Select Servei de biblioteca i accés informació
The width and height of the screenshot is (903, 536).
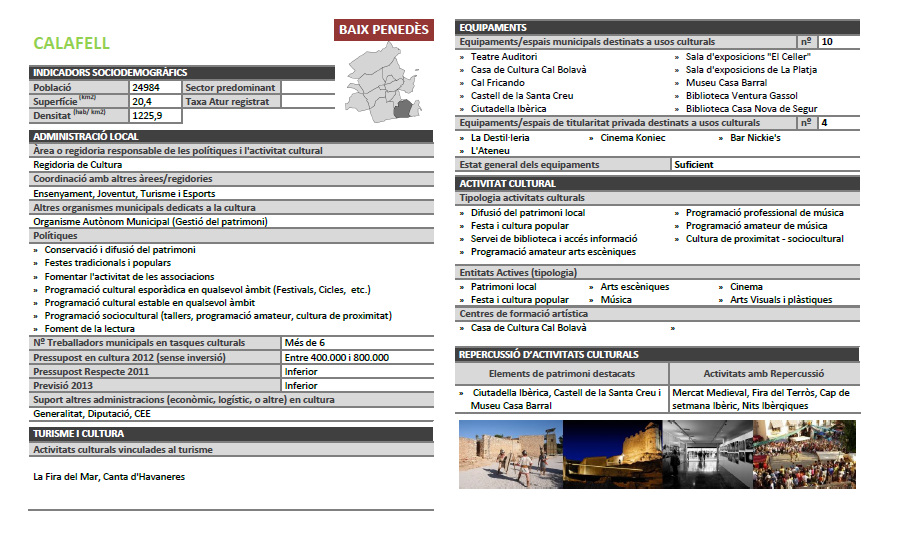coord(553,238)
